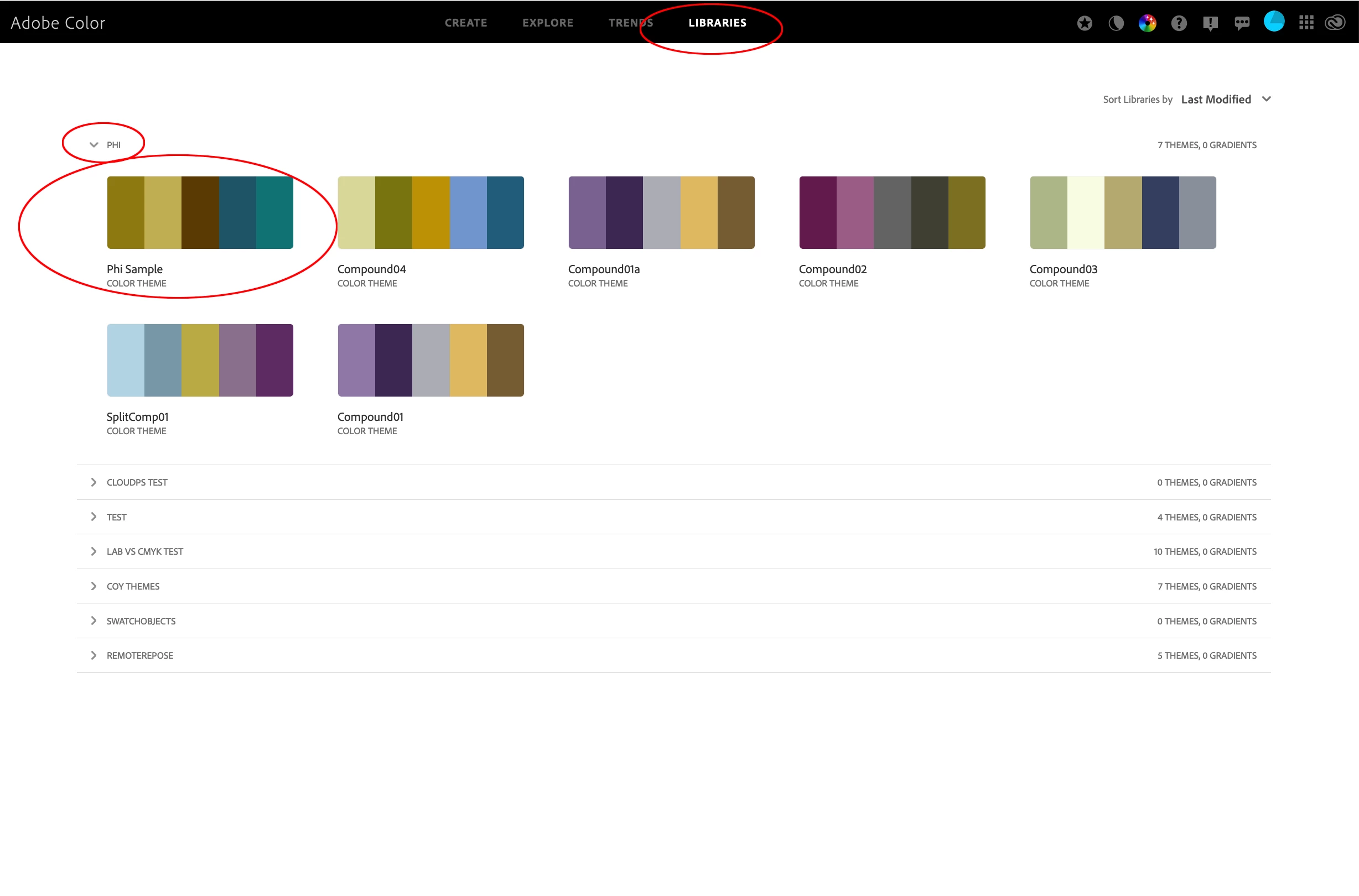Click the Adobe Color logo link
The width and height of the screenshot is (1359, 896).
point(58,23)
